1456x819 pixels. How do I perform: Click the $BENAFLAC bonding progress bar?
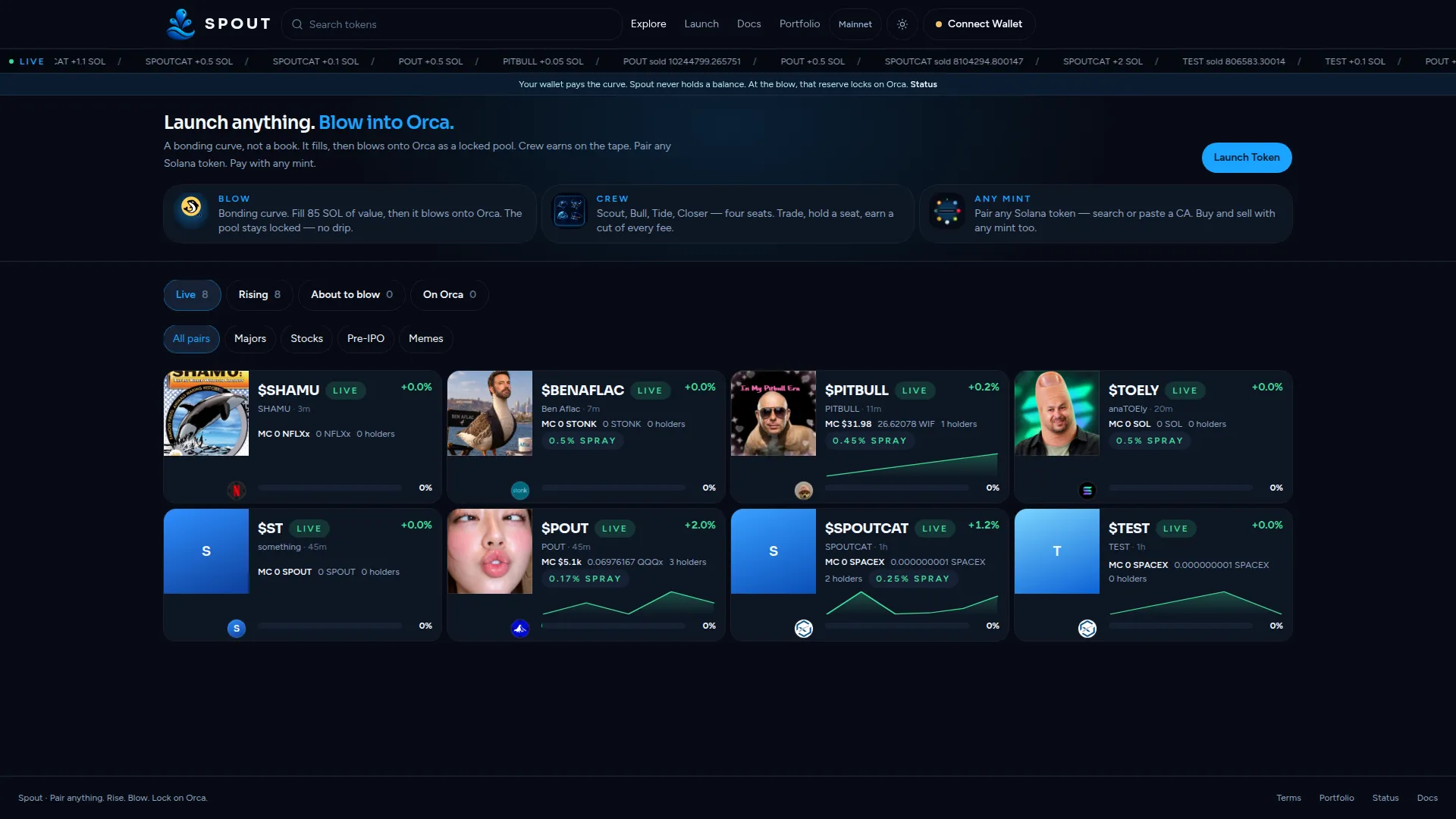613,488
